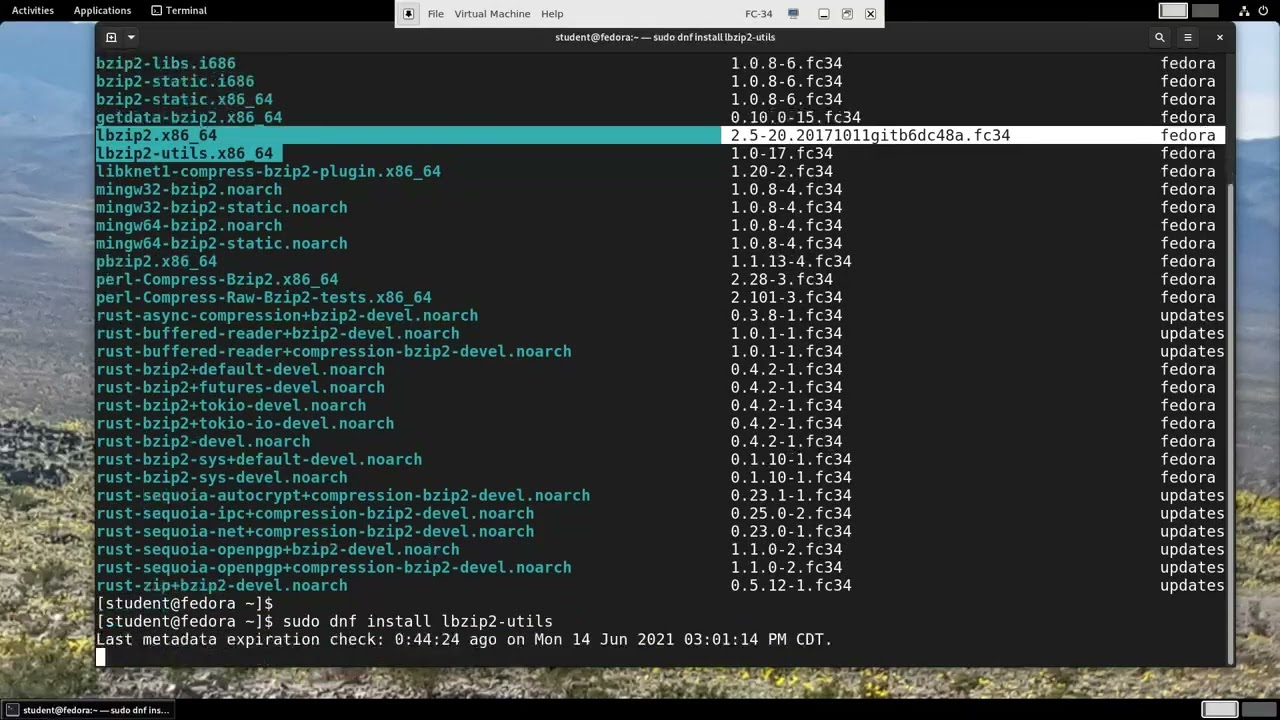This screenshot has height=720, width=1280.
Task: Minimize the FC-34 virtual machine viewer
Action: (823, 14)
